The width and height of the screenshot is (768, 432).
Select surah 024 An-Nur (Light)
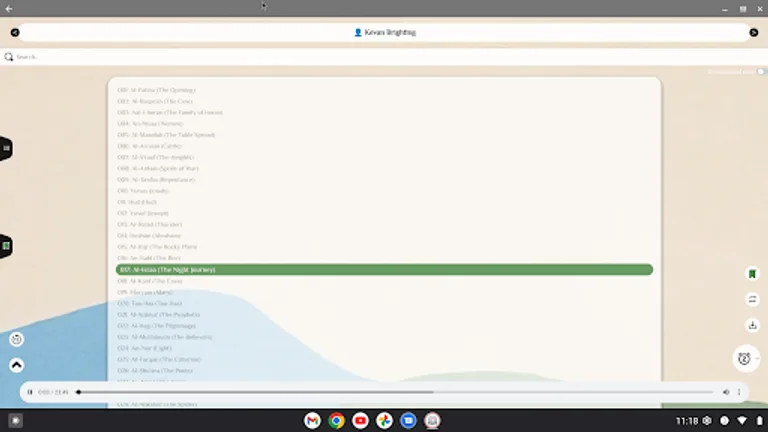tap(144, 348)
